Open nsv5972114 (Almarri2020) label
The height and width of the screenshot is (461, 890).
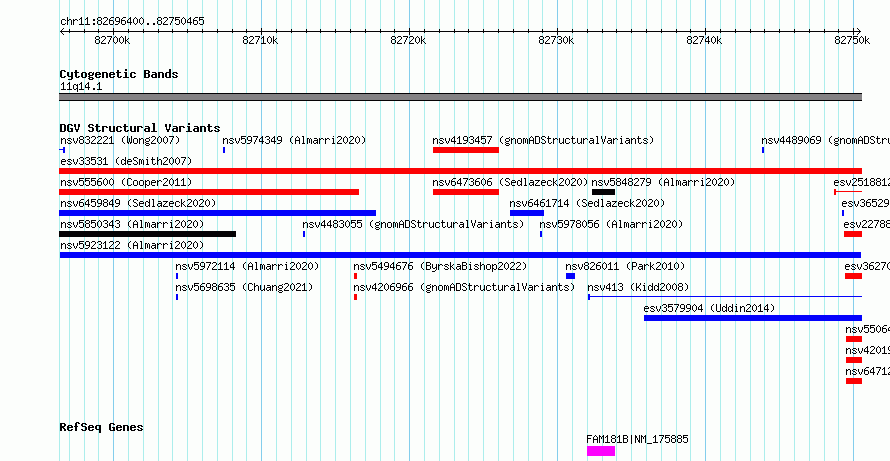247,266
